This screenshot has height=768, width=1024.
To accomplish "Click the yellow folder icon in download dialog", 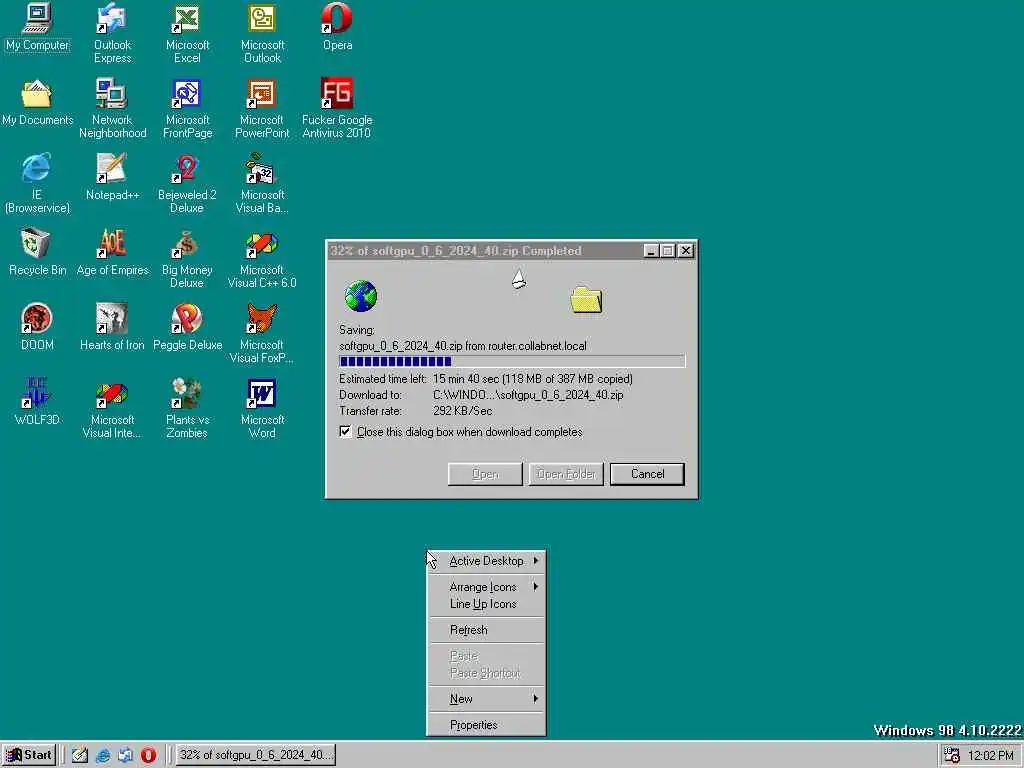I will [586, 300].
